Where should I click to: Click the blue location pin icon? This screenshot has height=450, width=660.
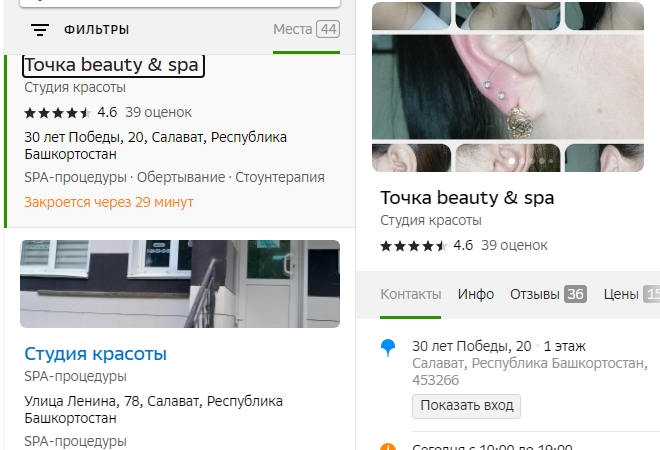388,348
